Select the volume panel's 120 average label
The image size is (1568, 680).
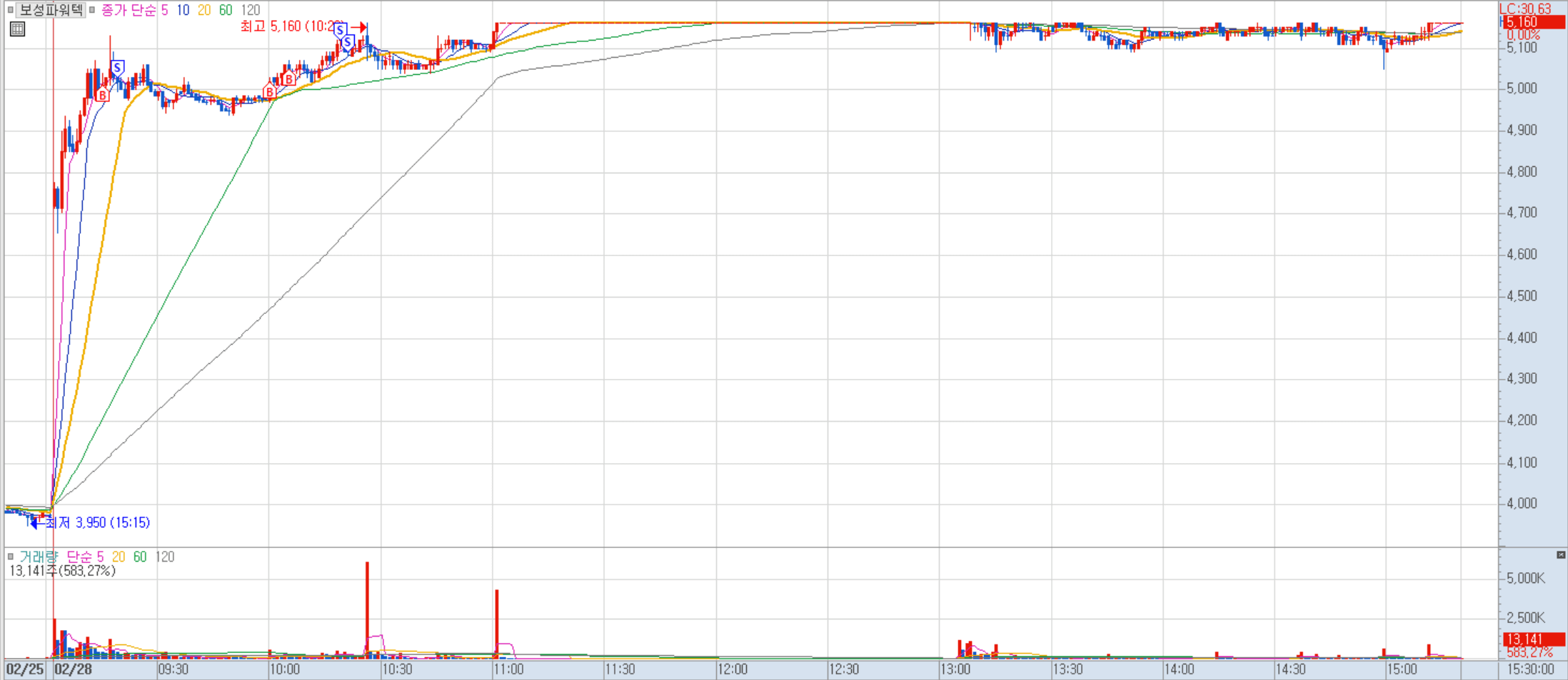click(165, 557)
